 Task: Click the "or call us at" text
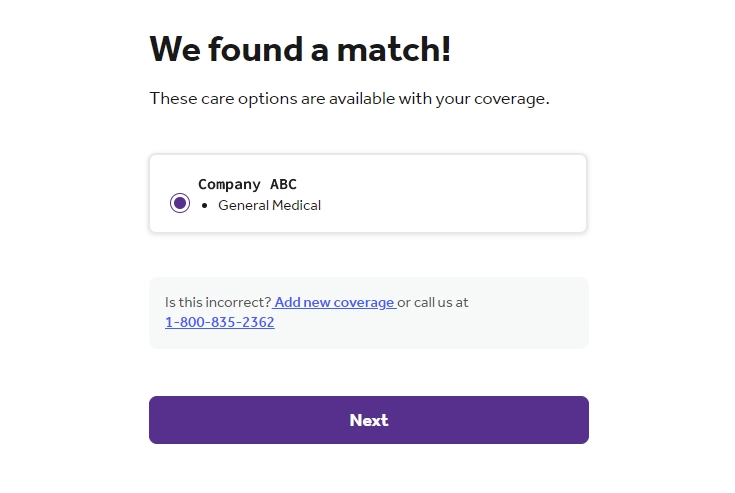pyautogui.click(x=433, y=302)
